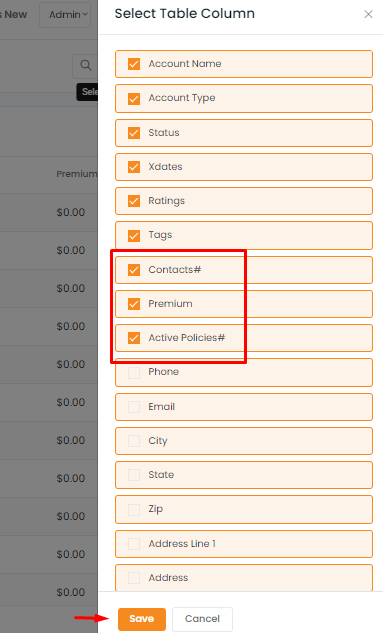The height and width of the screenshot is (633, 383).
Task: Uncheck Active Policies# checkbox
Action: click(x=134, y=337)
